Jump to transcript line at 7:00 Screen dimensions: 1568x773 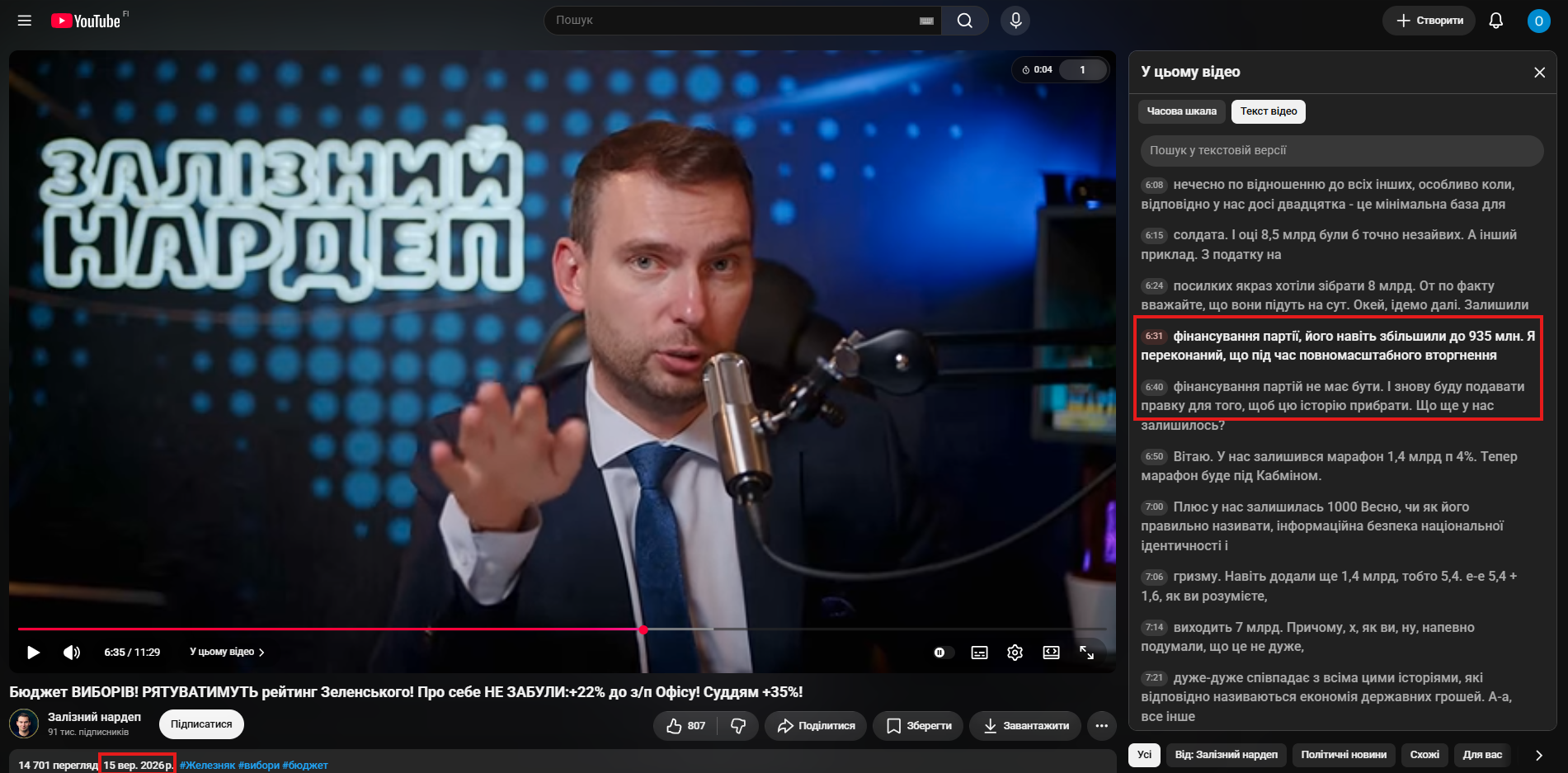point(1340,526)
